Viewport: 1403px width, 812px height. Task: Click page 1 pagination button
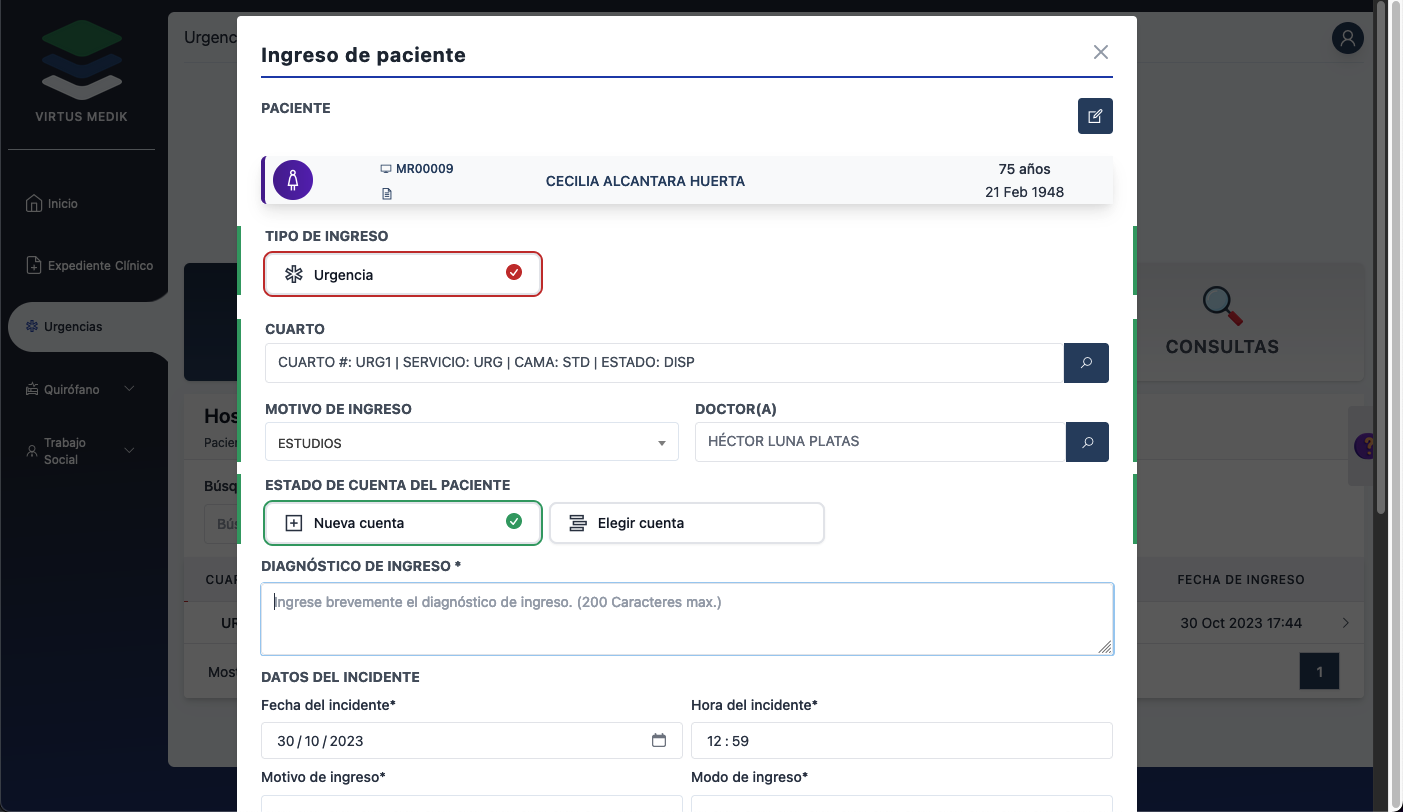click(x=1319, y=672)
